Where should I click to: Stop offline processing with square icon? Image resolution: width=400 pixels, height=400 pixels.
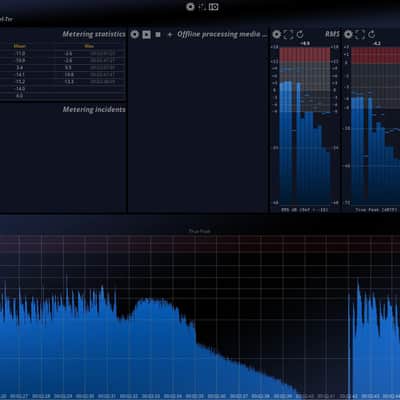point(158,34)
